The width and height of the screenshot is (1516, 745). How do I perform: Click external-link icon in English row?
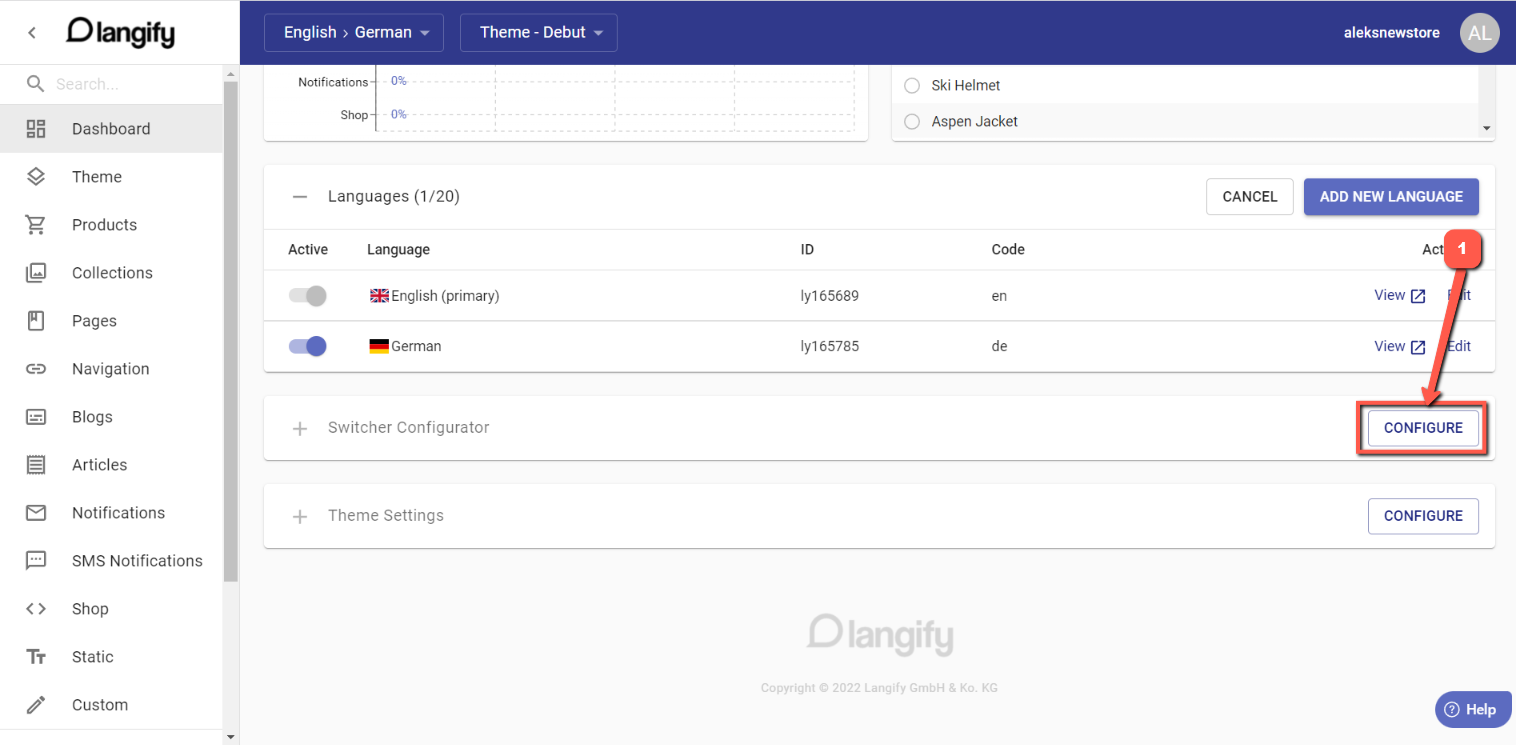click(1418, 296)
